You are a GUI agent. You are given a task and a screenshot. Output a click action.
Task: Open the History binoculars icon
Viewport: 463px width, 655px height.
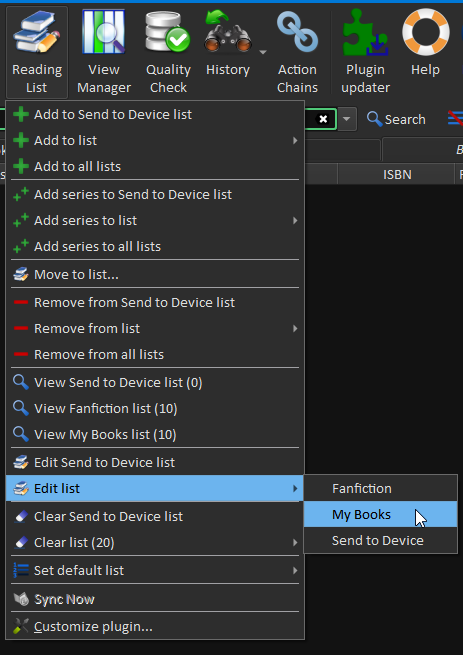click(228, 33)
